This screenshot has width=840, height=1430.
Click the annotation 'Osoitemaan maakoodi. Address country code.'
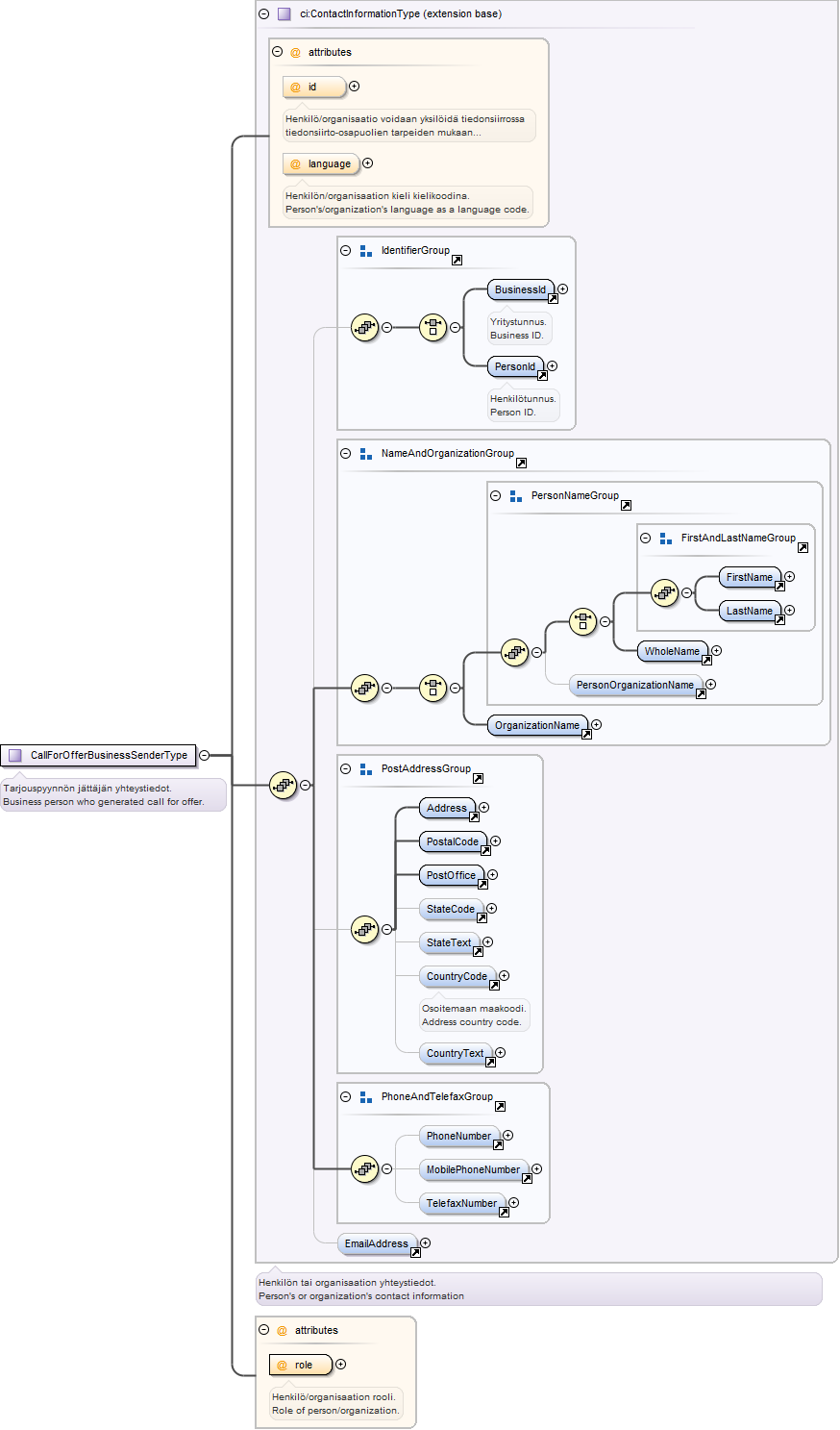point(473,1016)
